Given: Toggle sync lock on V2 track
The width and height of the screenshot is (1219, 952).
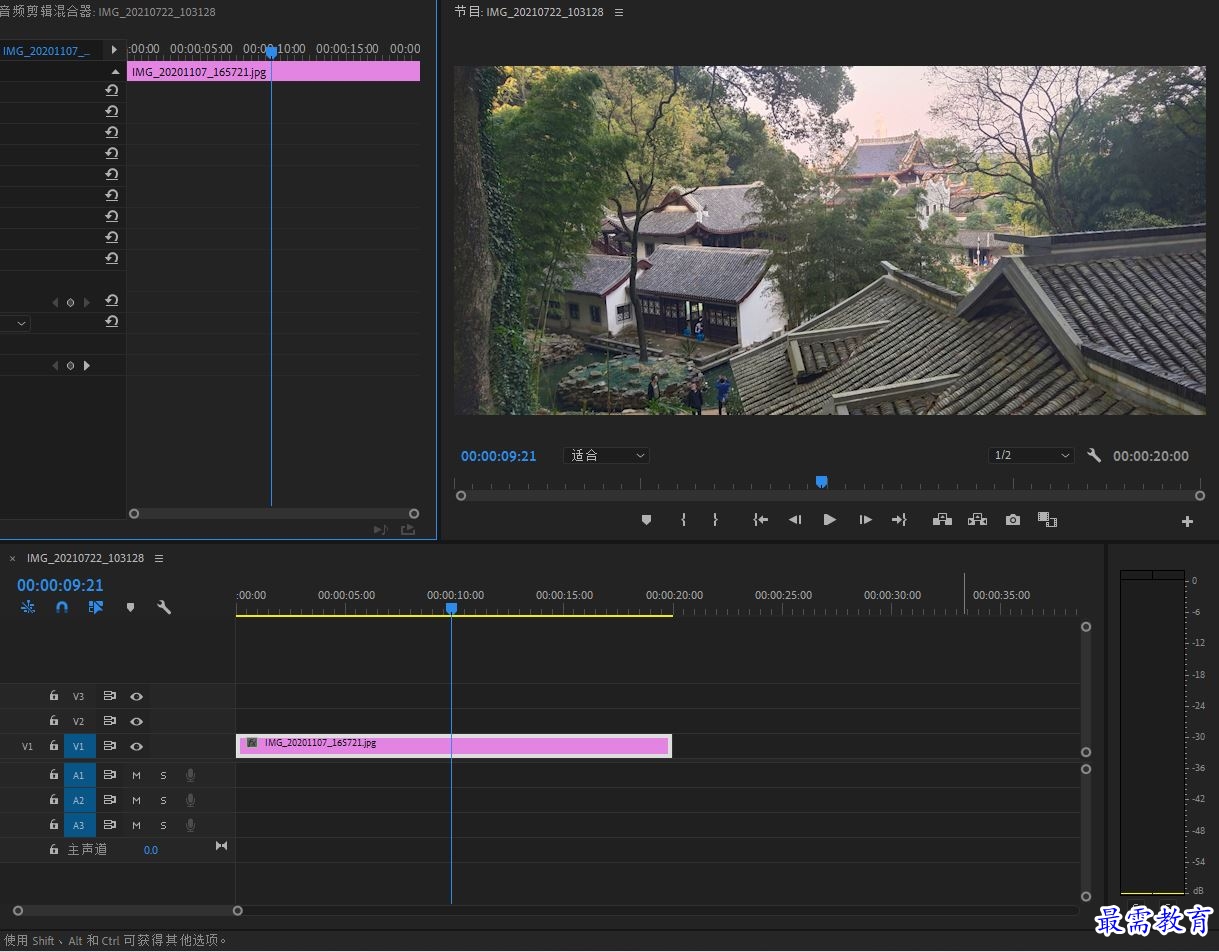Looking at the screenshot, I should click(110, 721).
